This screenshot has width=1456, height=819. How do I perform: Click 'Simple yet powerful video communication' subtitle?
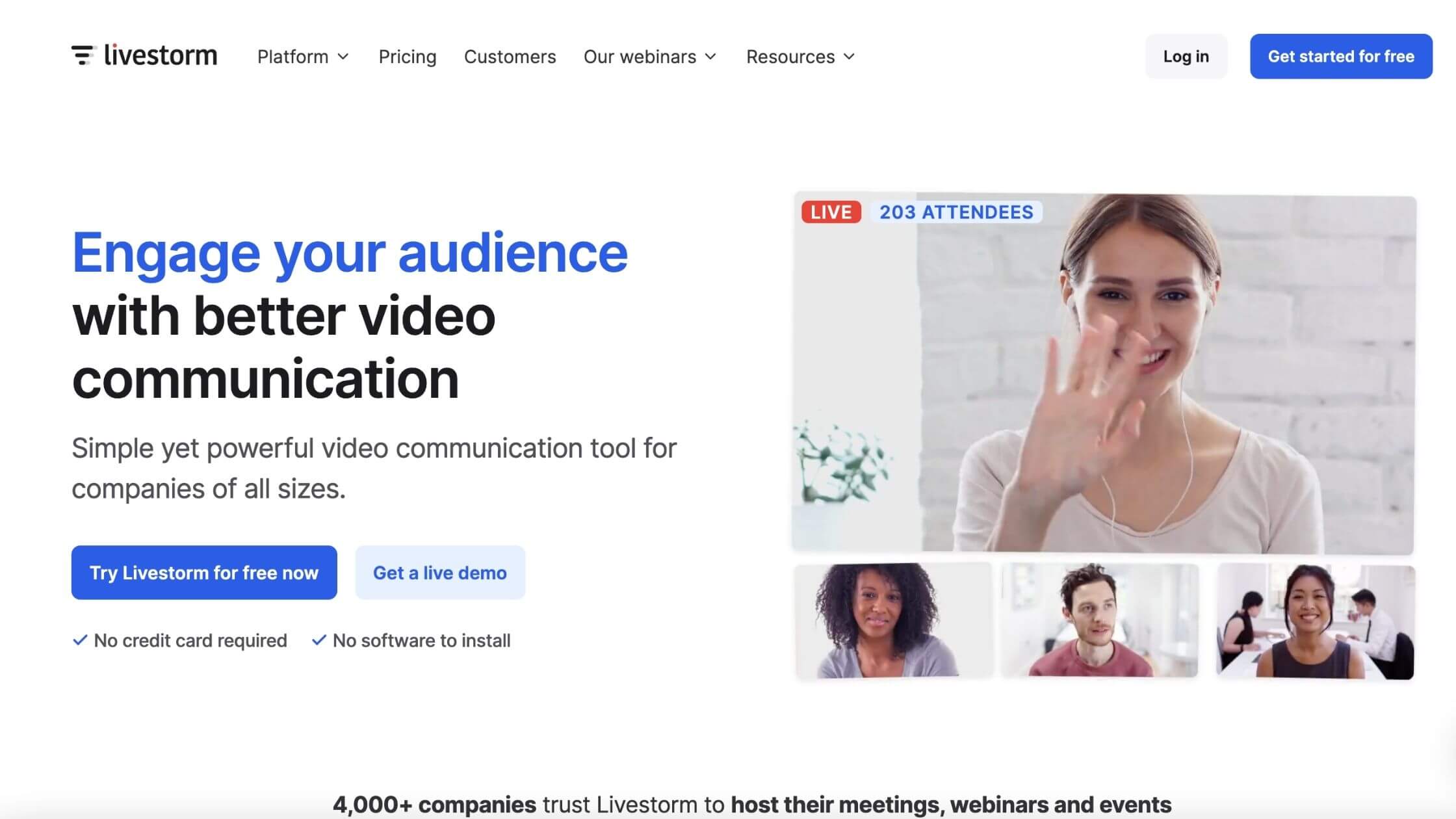point(374,468)
